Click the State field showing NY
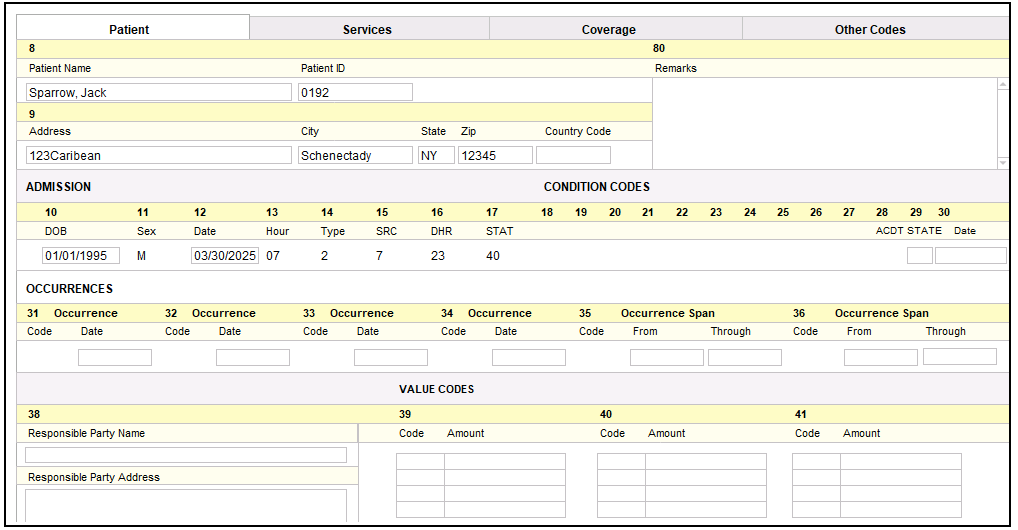 point(436,155)
